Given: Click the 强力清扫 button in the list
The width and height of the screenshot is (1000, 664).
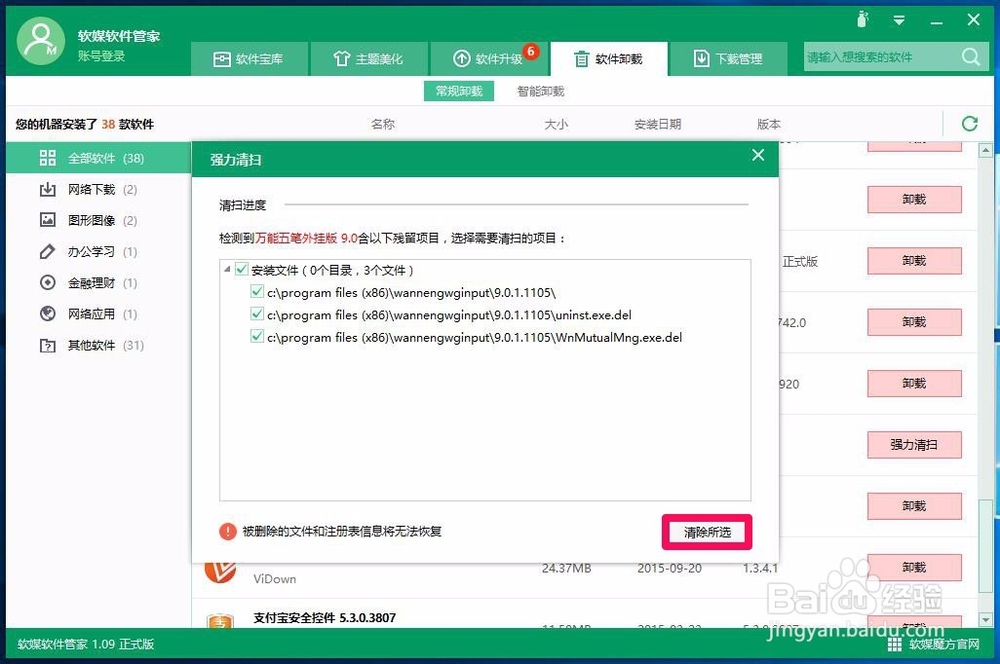Looking at the screenshot, I should [914, 445].
